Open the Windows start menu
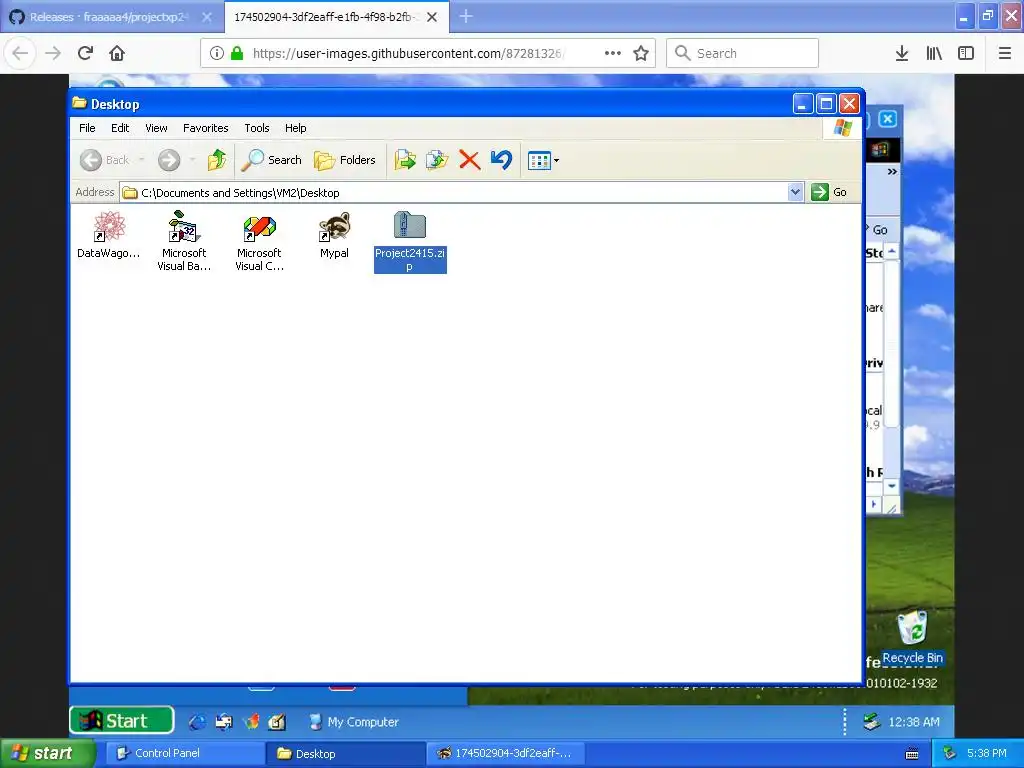Viewport: 1024px width, 768px height. 47,753
